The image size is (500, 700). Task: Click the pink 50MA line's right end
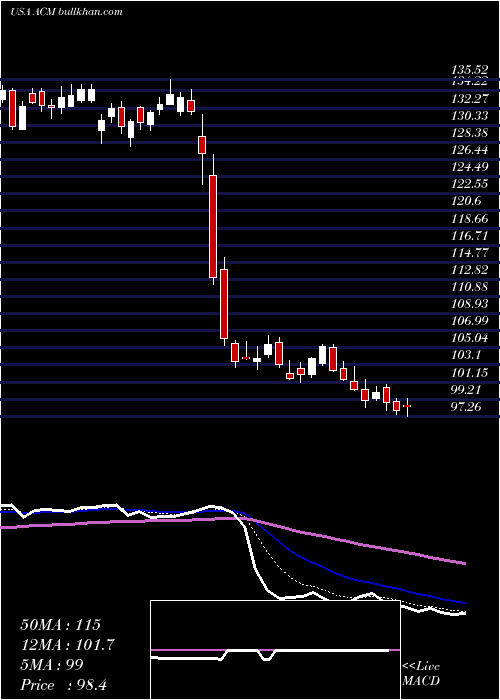(x=464, y=563)
